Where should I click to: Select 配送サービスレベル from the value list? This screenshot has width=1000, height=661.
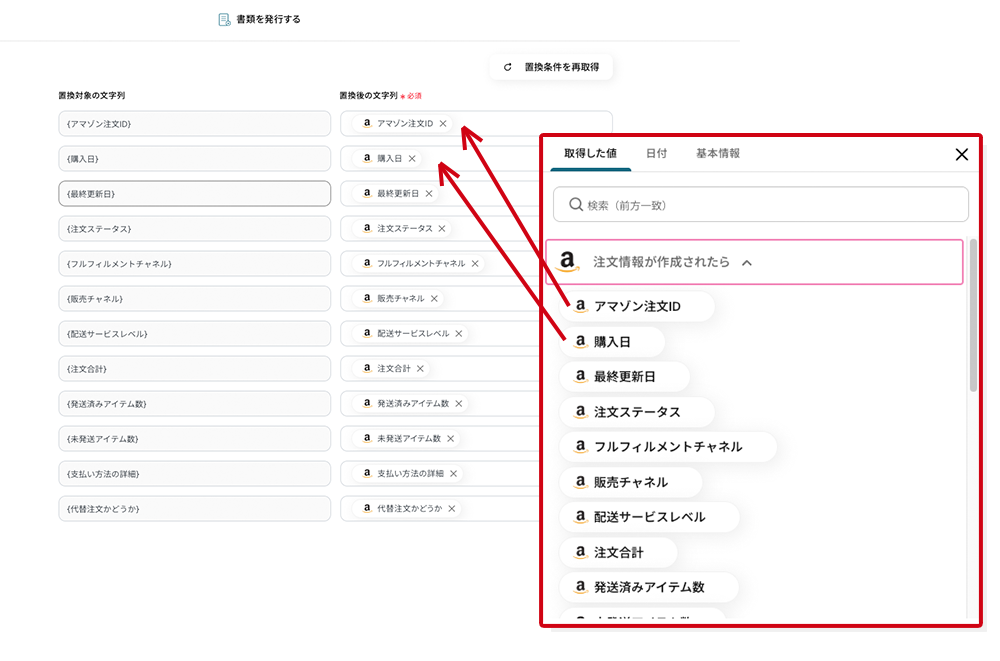pyautogui.click(x=649, y=517)
